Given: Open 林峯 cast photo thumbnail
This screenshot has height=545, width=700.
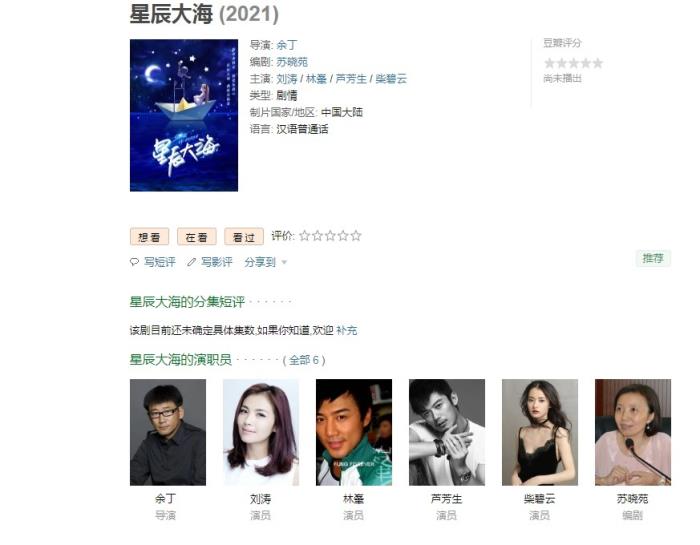Looking at the screenshot, I should click(354, 432).
